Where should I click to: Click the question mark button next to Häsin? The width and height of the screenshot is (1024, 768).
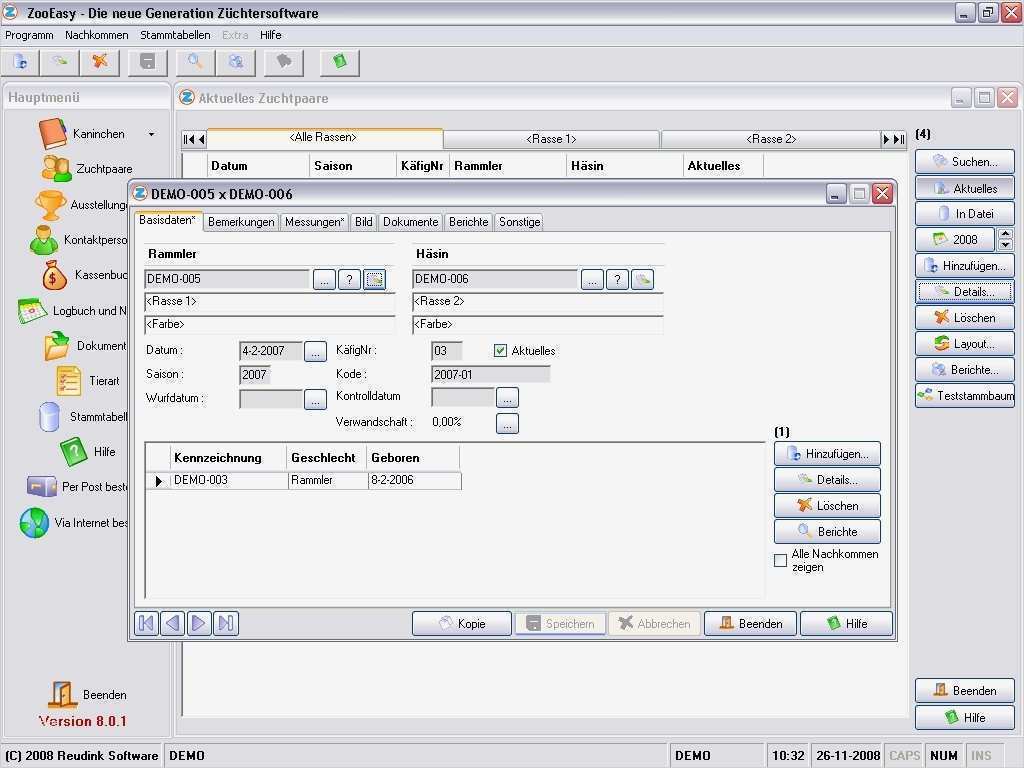(x=617, y=280)
